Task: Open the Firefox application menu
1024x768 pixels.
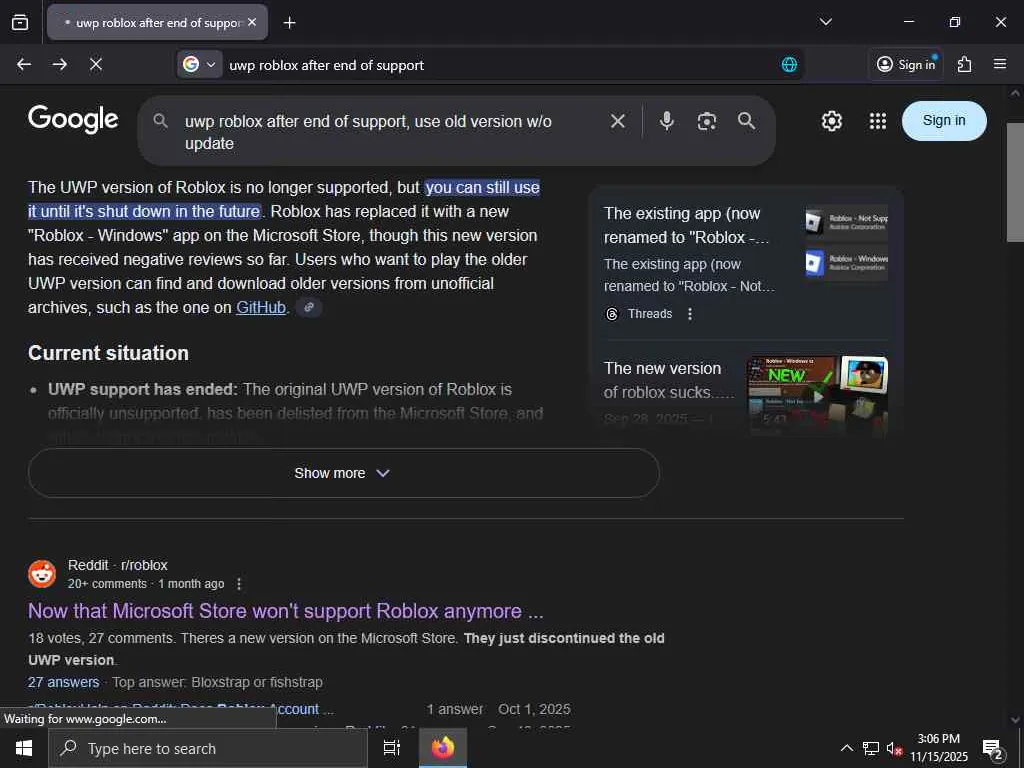Action: click(999, 64)
